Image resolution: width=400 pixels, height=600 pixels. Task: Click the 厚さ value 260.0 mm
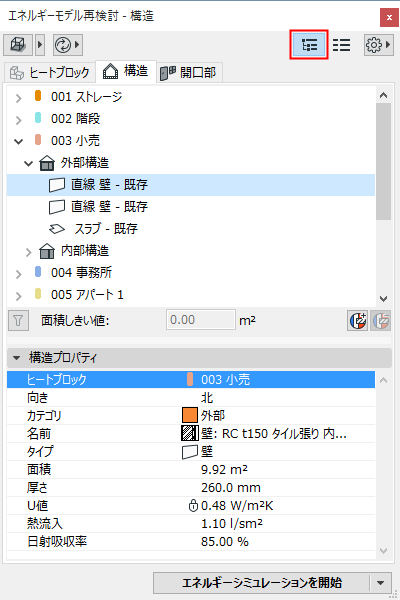(x=231, y=488)
